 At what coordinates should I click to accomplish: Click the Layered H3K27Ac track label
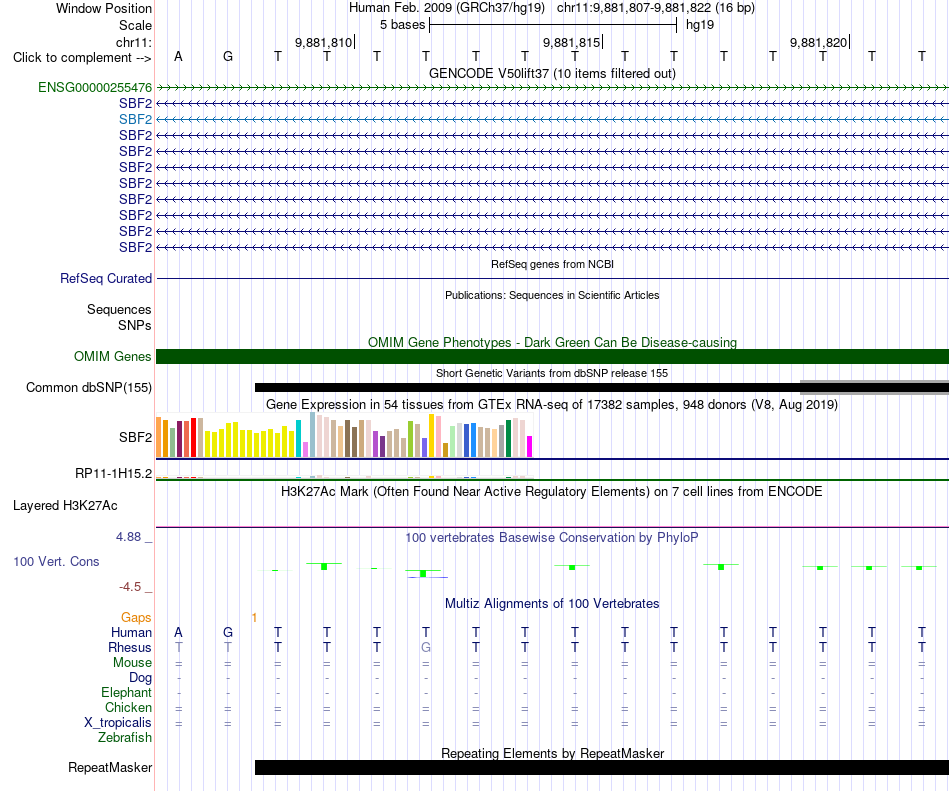65,505
